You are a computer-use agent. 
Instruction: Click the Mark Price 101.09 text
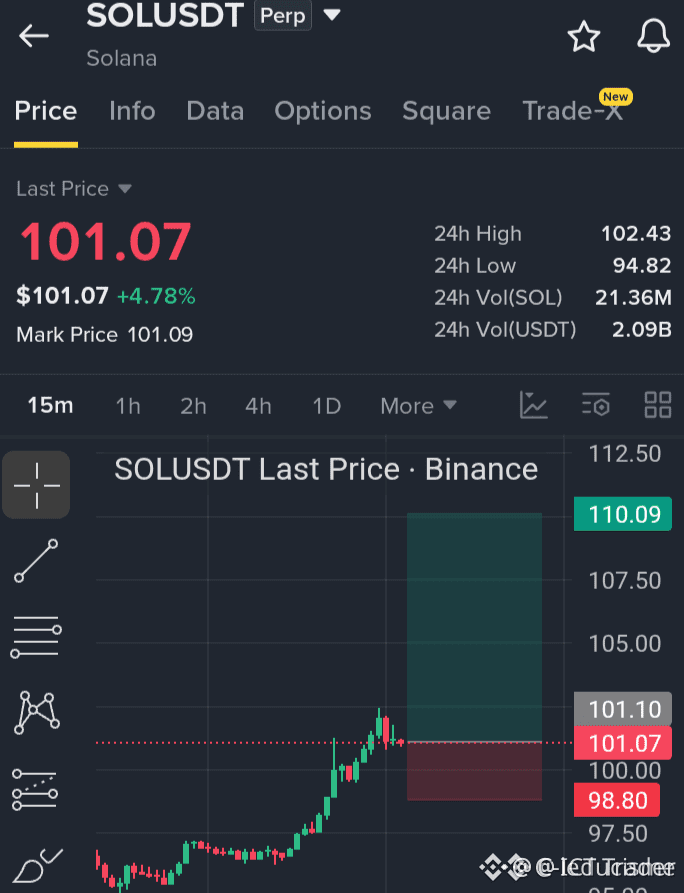(105, 334)
